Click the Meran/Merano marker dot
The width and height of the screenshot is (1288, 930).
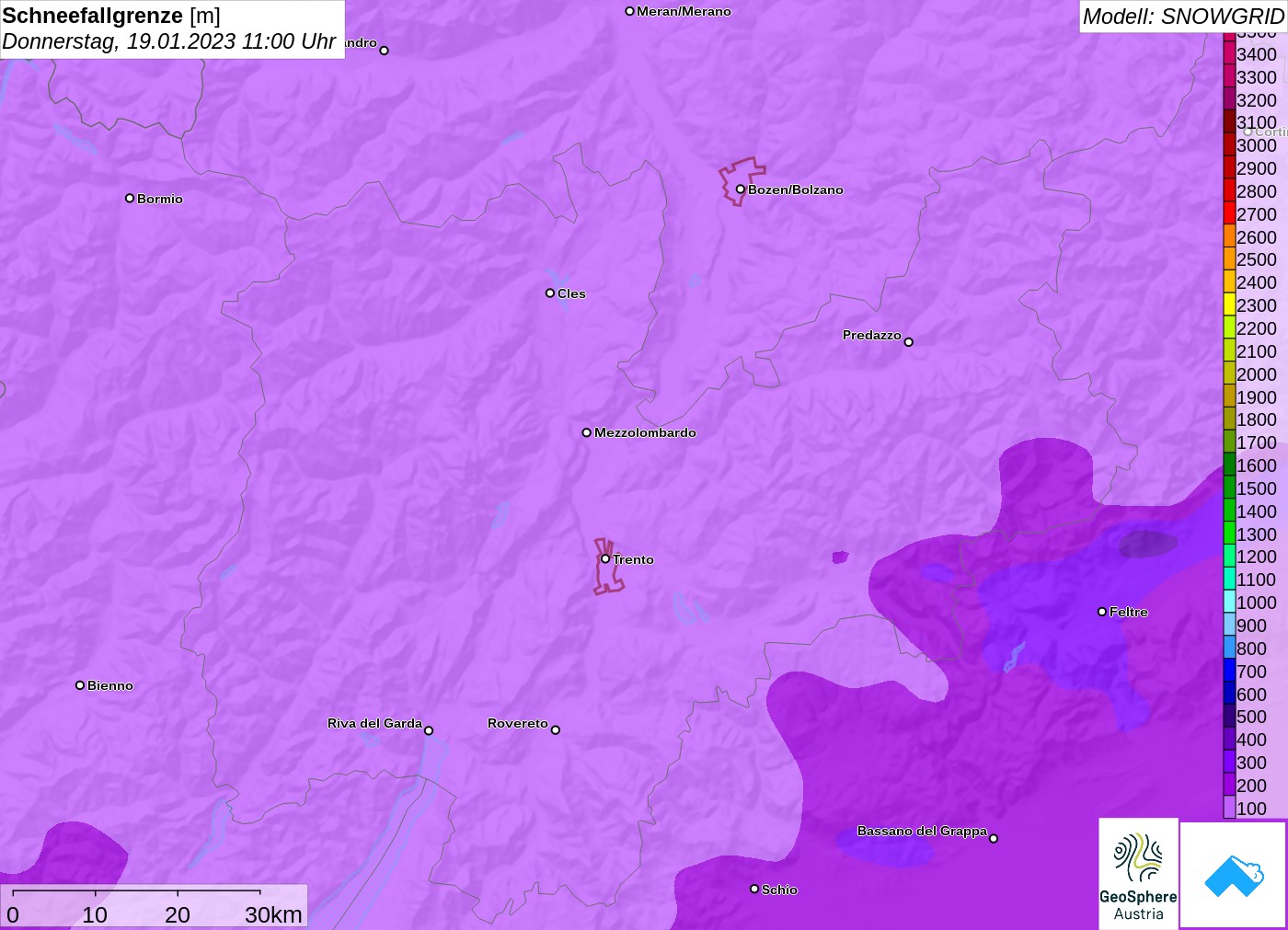pyautogui.click(x=629, y=11)
